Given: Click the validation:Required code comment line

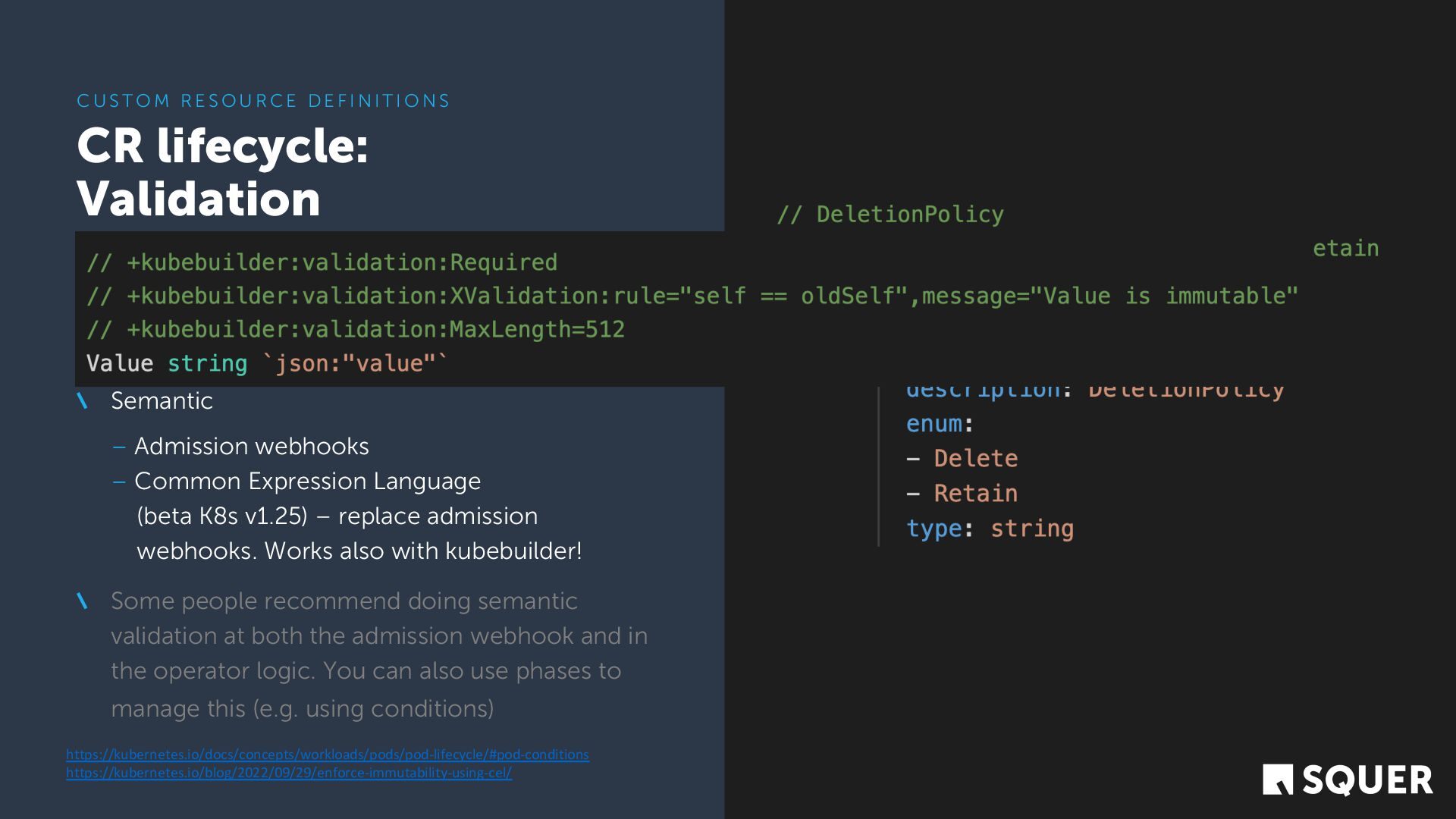Looking at the screenshot, I should tap(322, 262).
